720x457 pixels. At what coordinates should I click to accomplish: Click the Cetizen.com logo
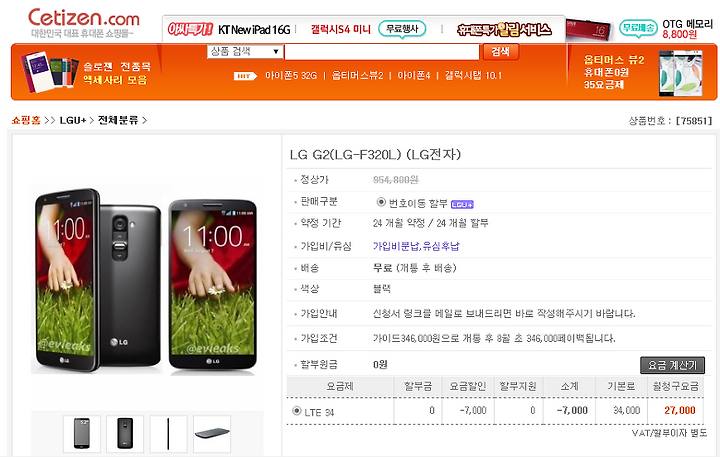(x=84, y=22)
